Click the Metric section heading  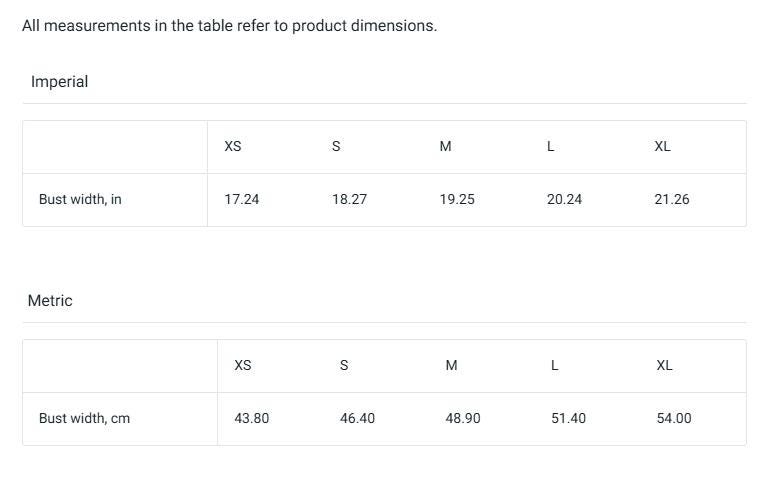pos(50,301)
